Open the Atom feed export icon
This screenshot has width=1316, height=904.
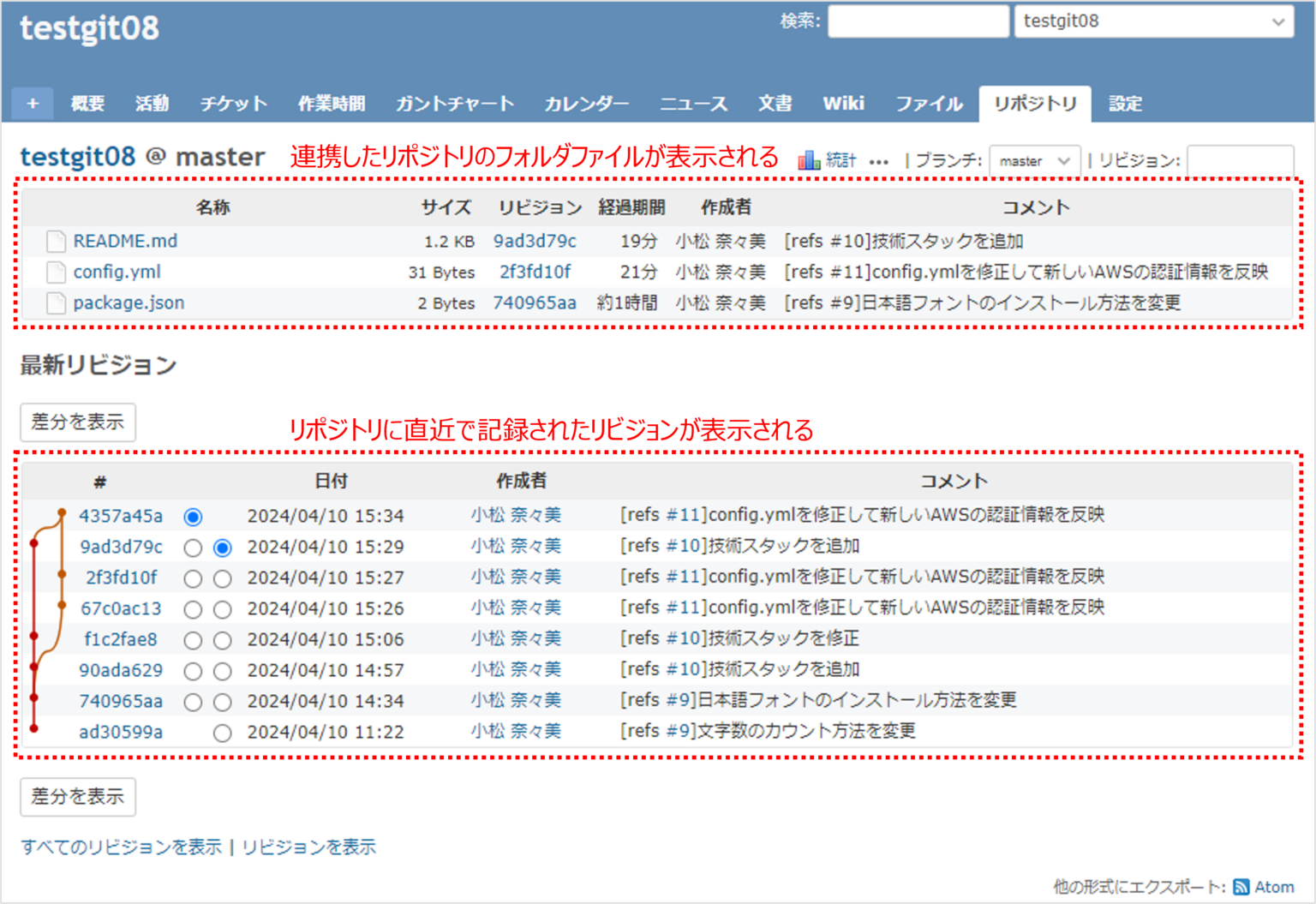[1243, 886]
